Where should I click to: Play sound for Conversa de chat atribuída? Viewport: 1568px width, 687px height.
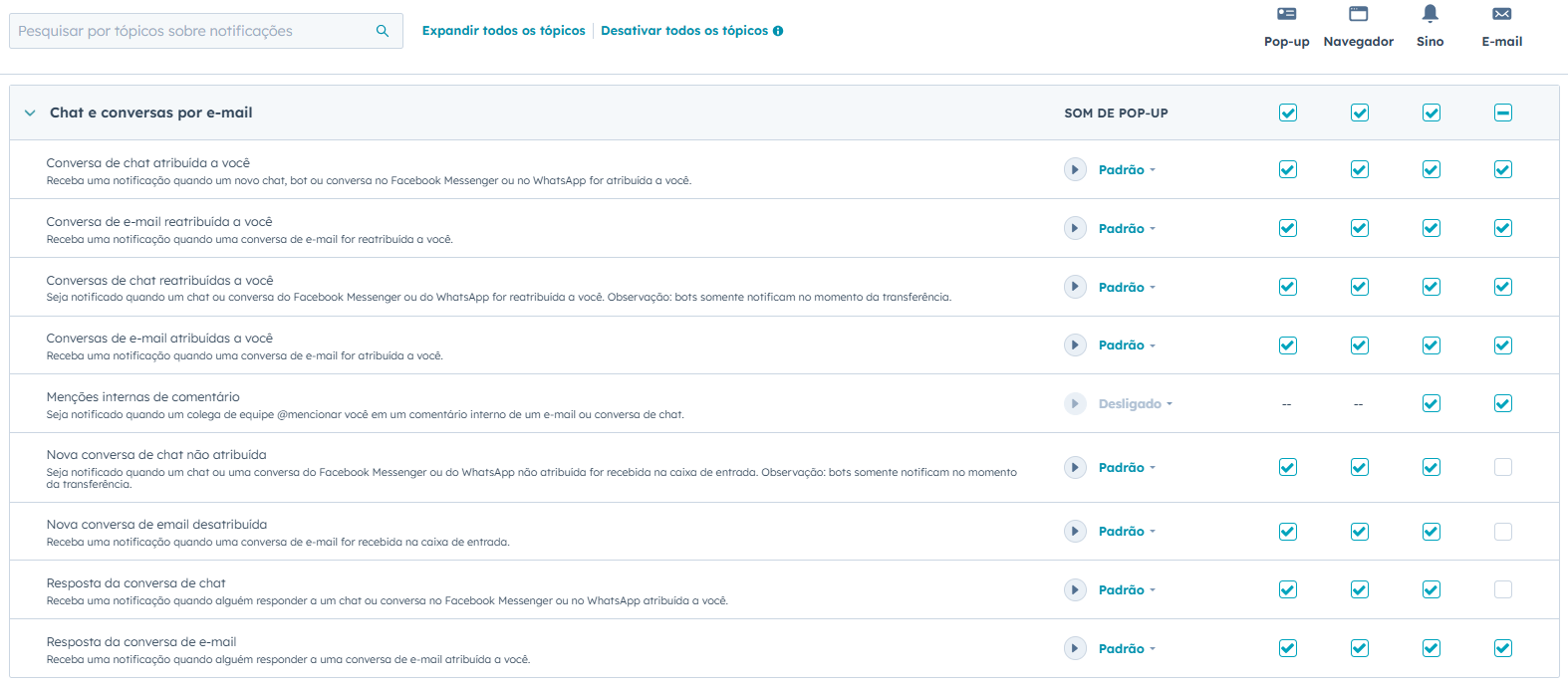[x=1075, y=169]
